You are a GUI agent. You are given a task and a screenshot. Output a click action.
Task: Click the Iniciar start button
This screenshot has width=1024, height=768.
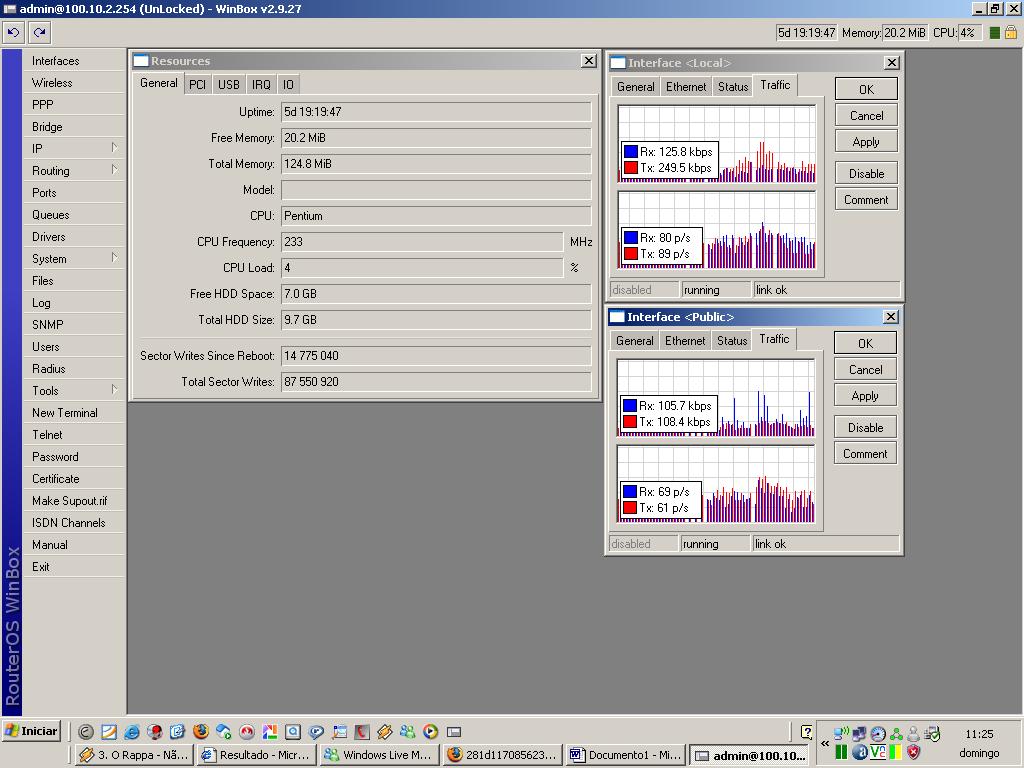click(x=32, y=731)
